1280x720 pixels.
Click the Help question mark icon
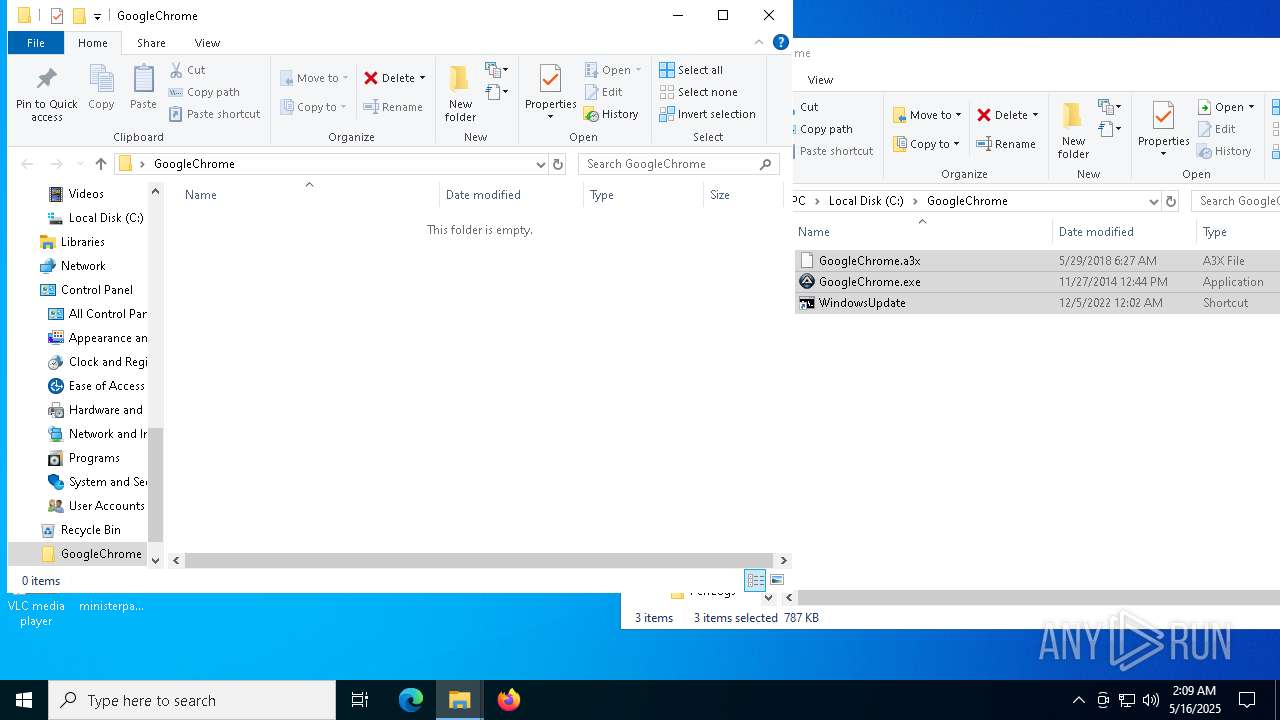point(781,42)
